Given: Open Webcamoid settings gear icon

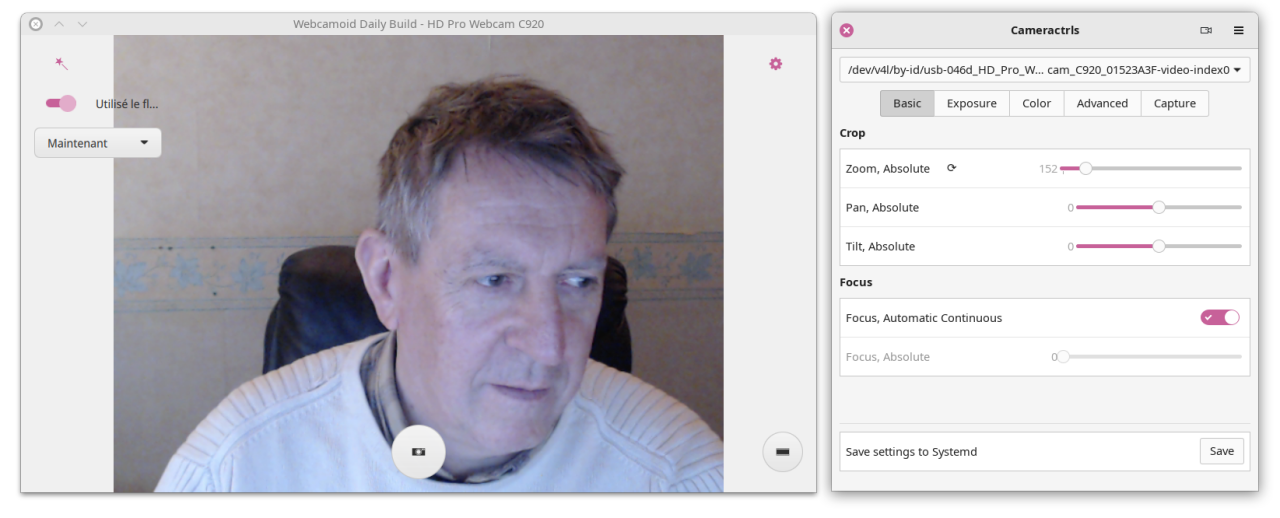Looking at the screenshot, I should coord(775,64).
